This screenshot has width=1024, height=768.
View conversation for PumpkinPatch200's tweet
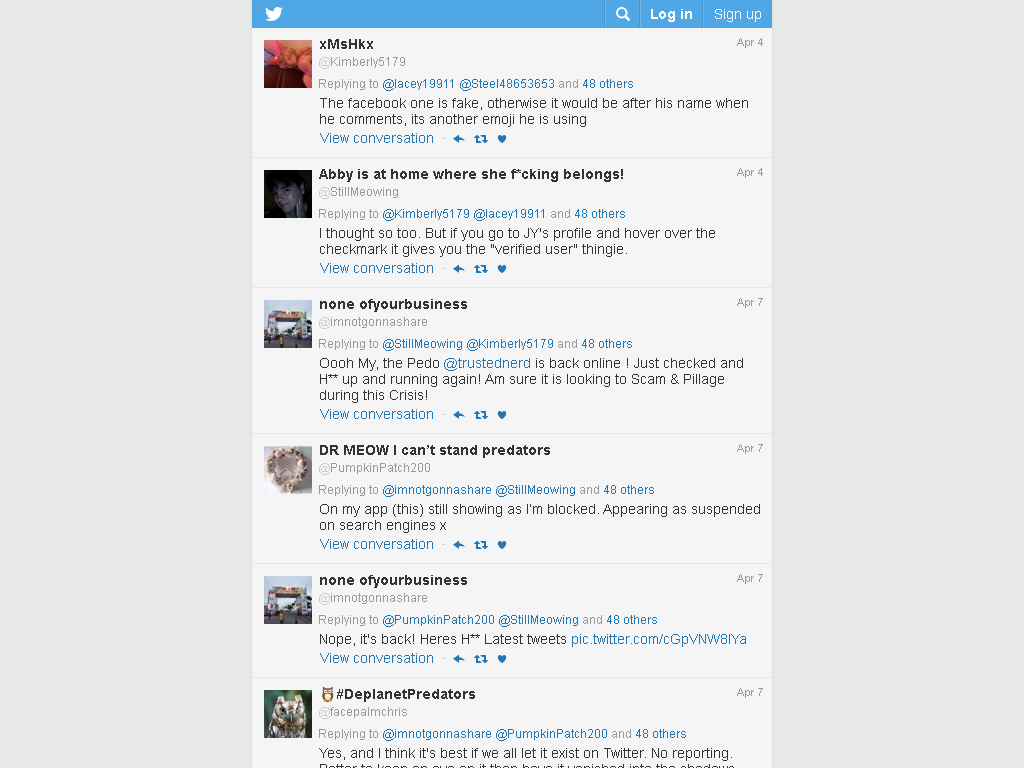point(376,545)
